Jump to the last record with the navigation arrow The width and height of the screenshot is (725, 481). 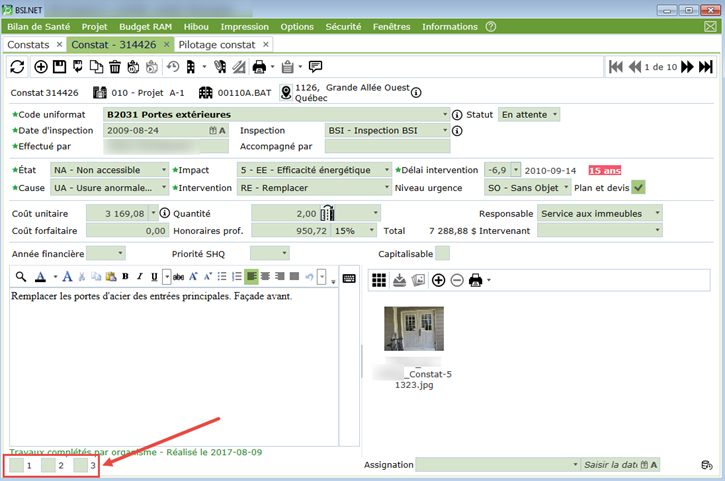705,67
